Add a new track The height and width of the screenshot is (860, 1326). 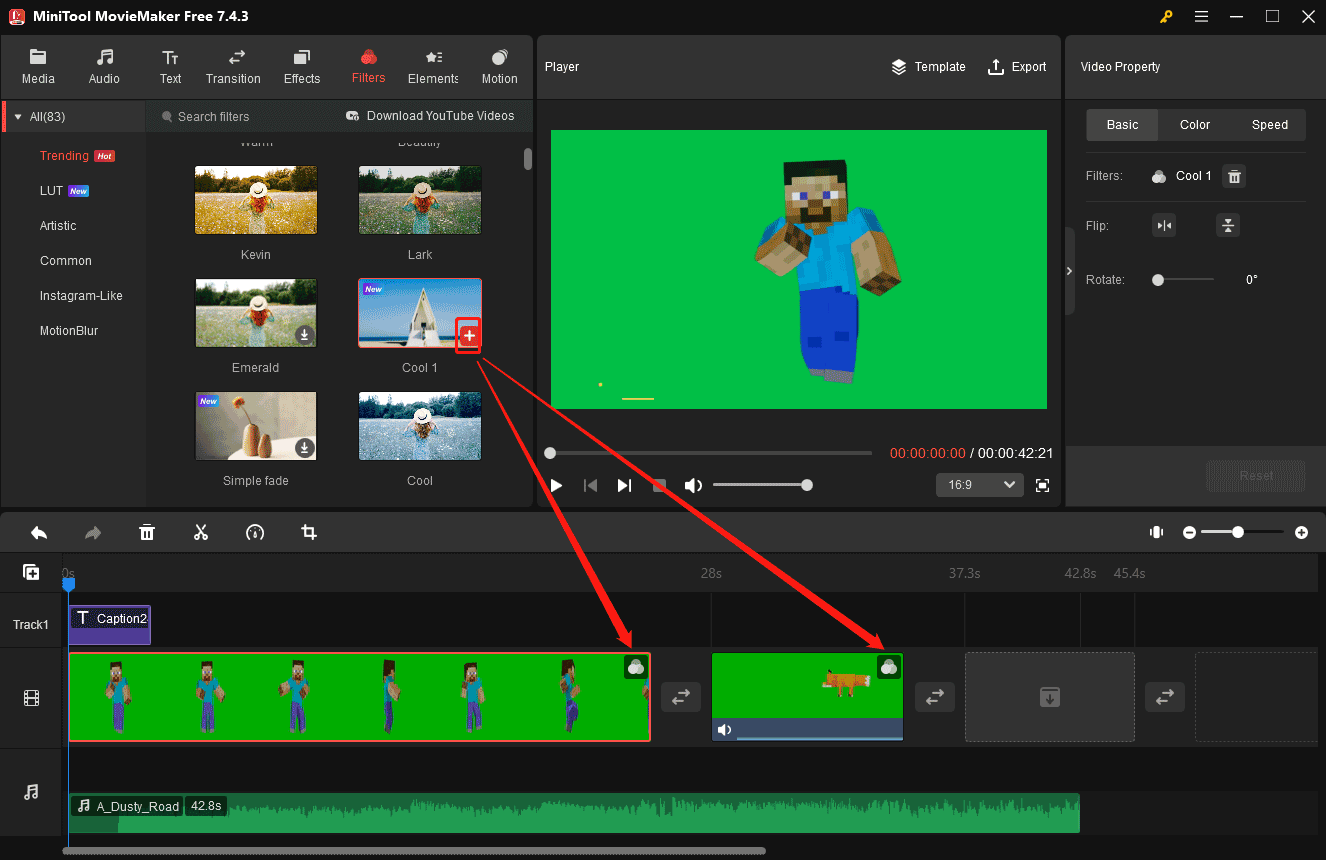(x=31, y=572)
